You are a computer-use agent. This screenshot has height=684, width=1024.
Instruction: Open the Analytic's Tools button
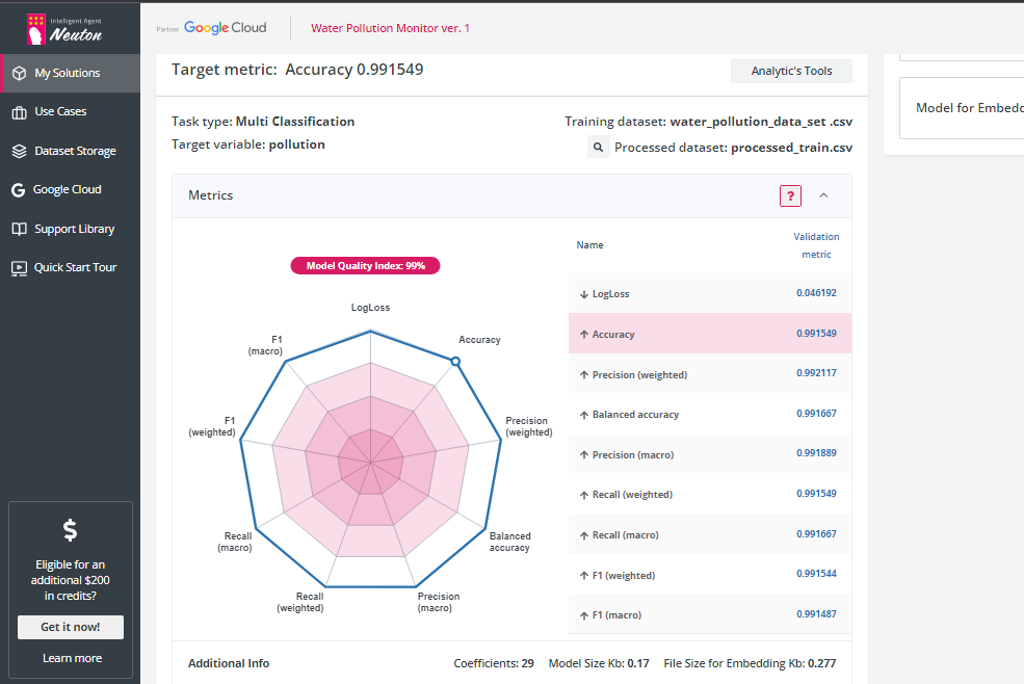pos(791,71)
